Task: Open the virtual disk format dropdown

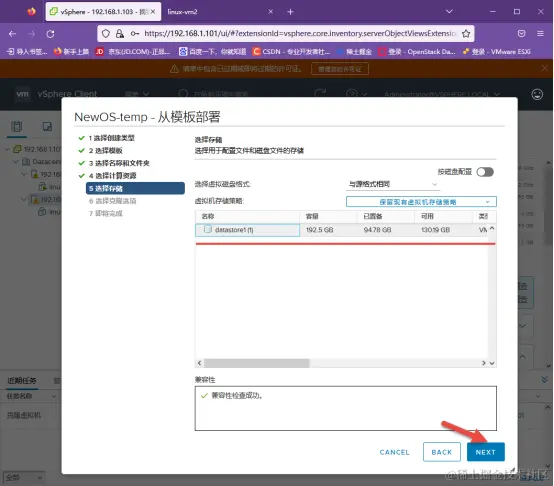Action: pos(393,184)
